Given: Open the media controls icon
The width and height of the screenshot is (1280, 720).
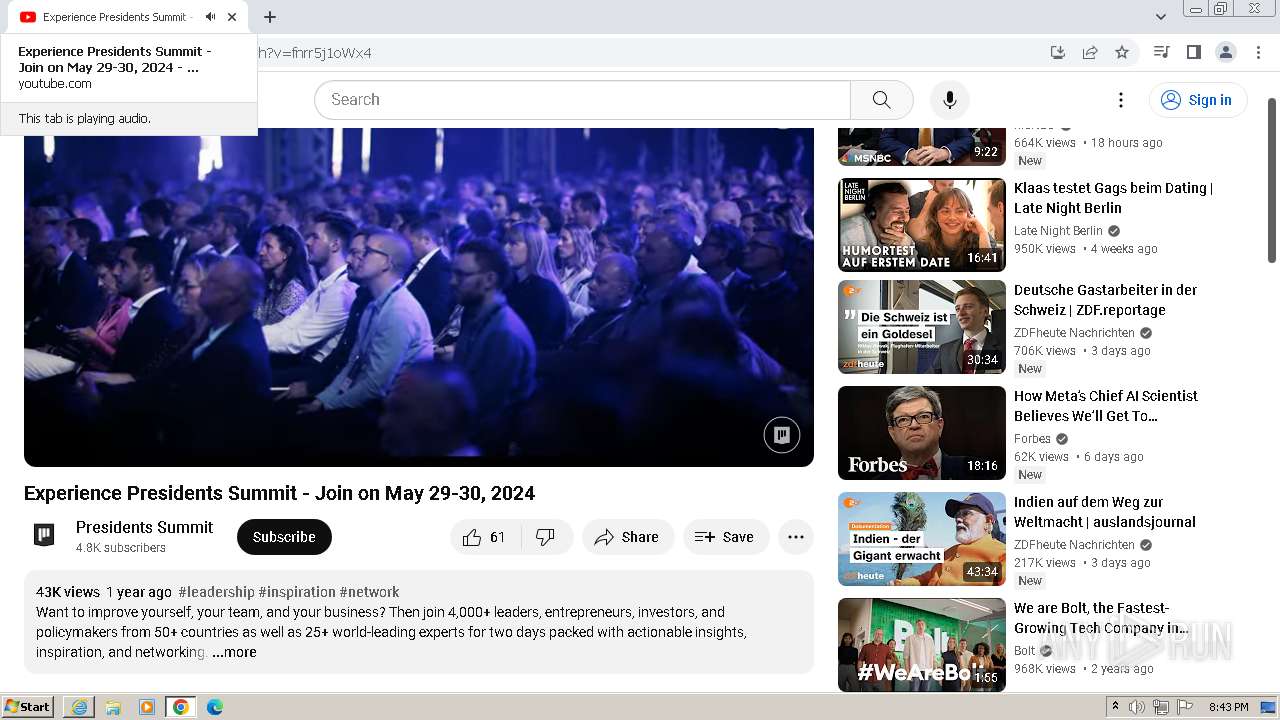Looking at the screenshot, I should click(1162, 52).
